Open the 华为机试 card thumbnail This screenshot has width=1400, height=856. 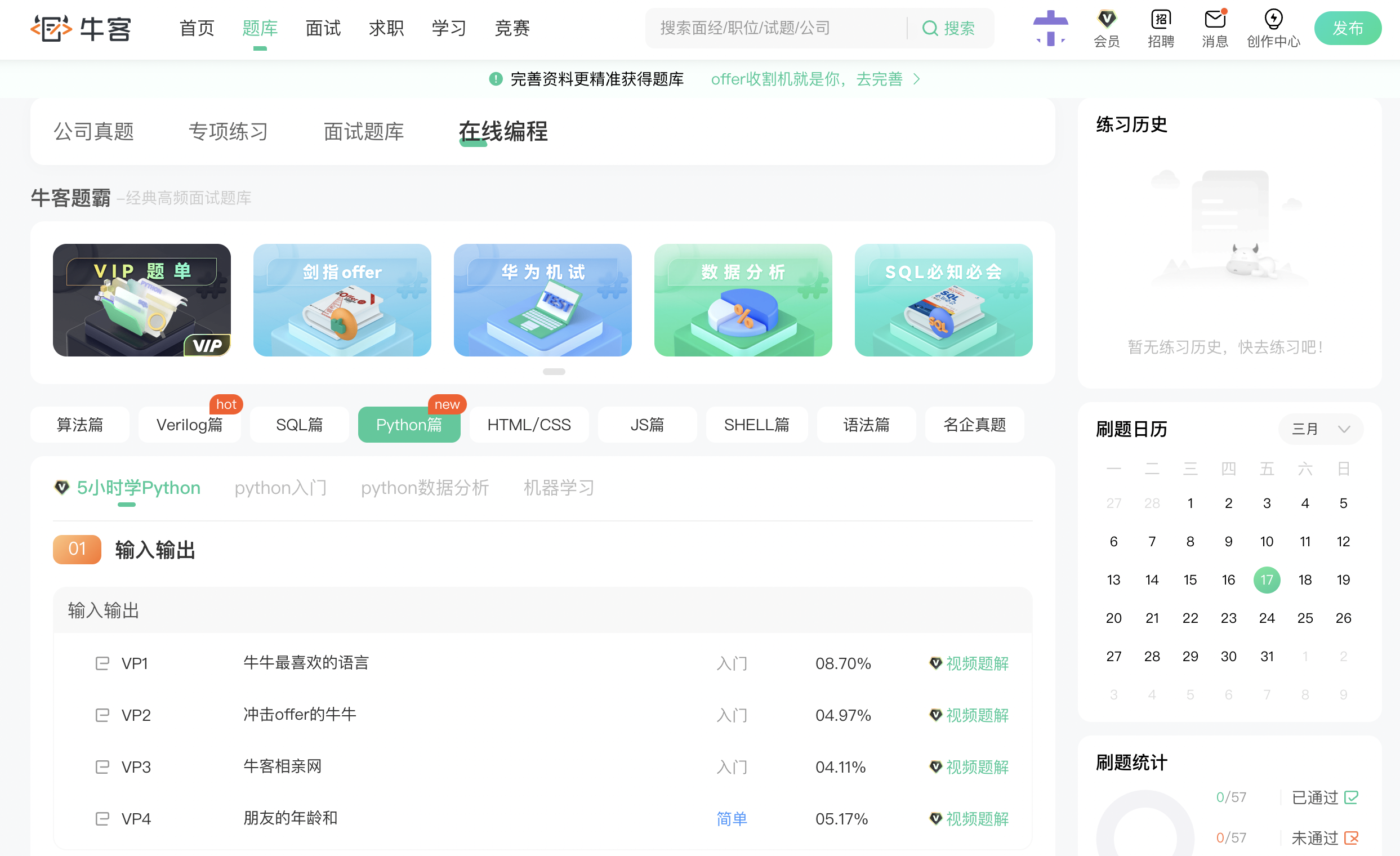(x=542, y=300)
